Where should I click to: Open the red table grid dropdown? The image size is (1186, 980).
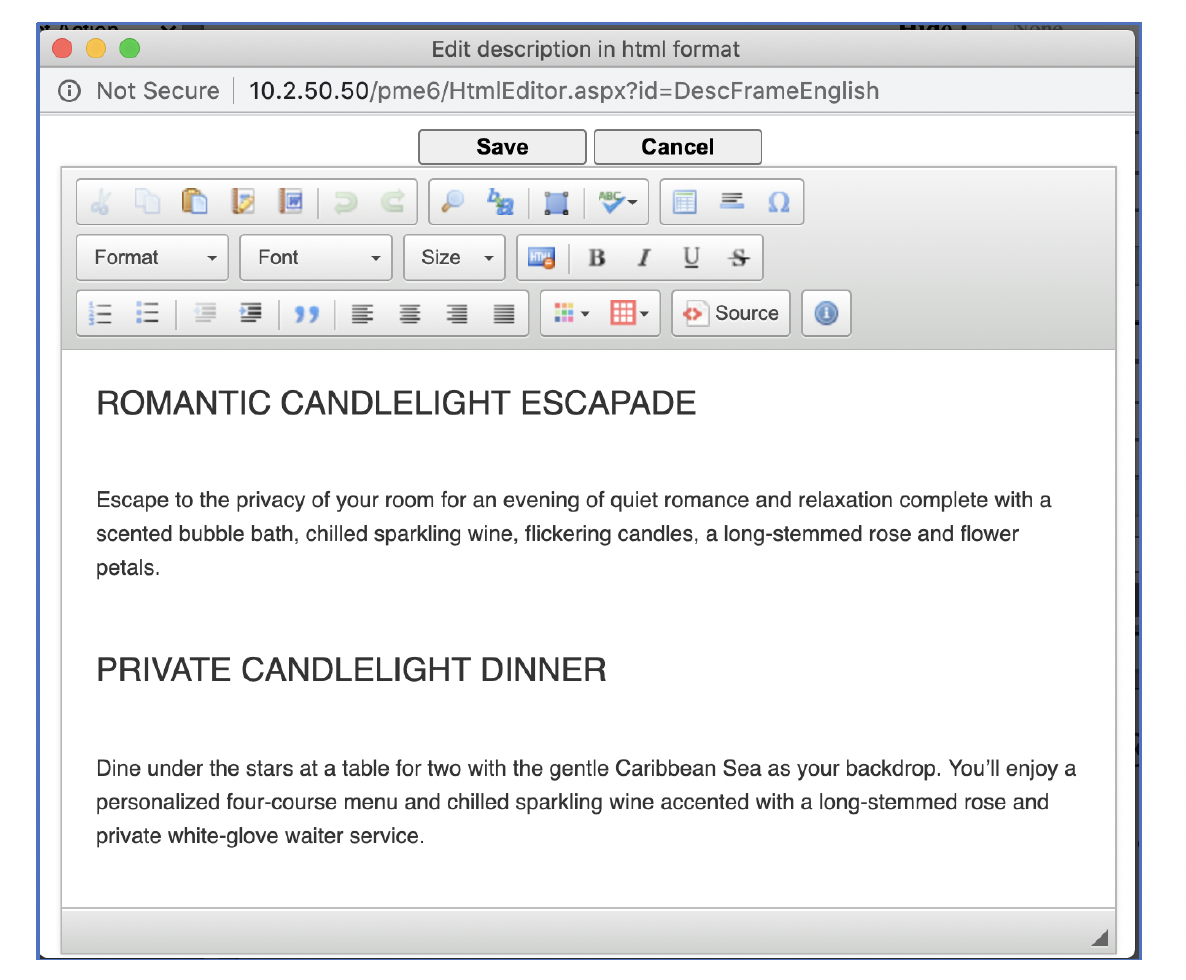pos(629,313)
